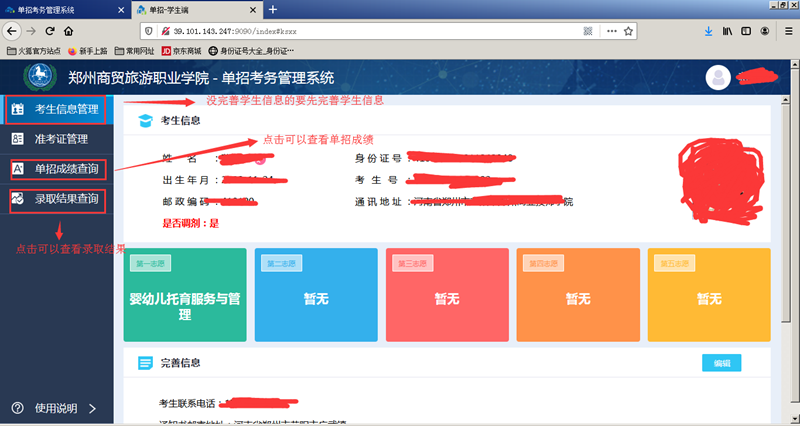Image resolution: width=800 pixels, height=426 pixels.
Task: Open 准考证管理 in the sidebar
Action: [x=62, y=139]
